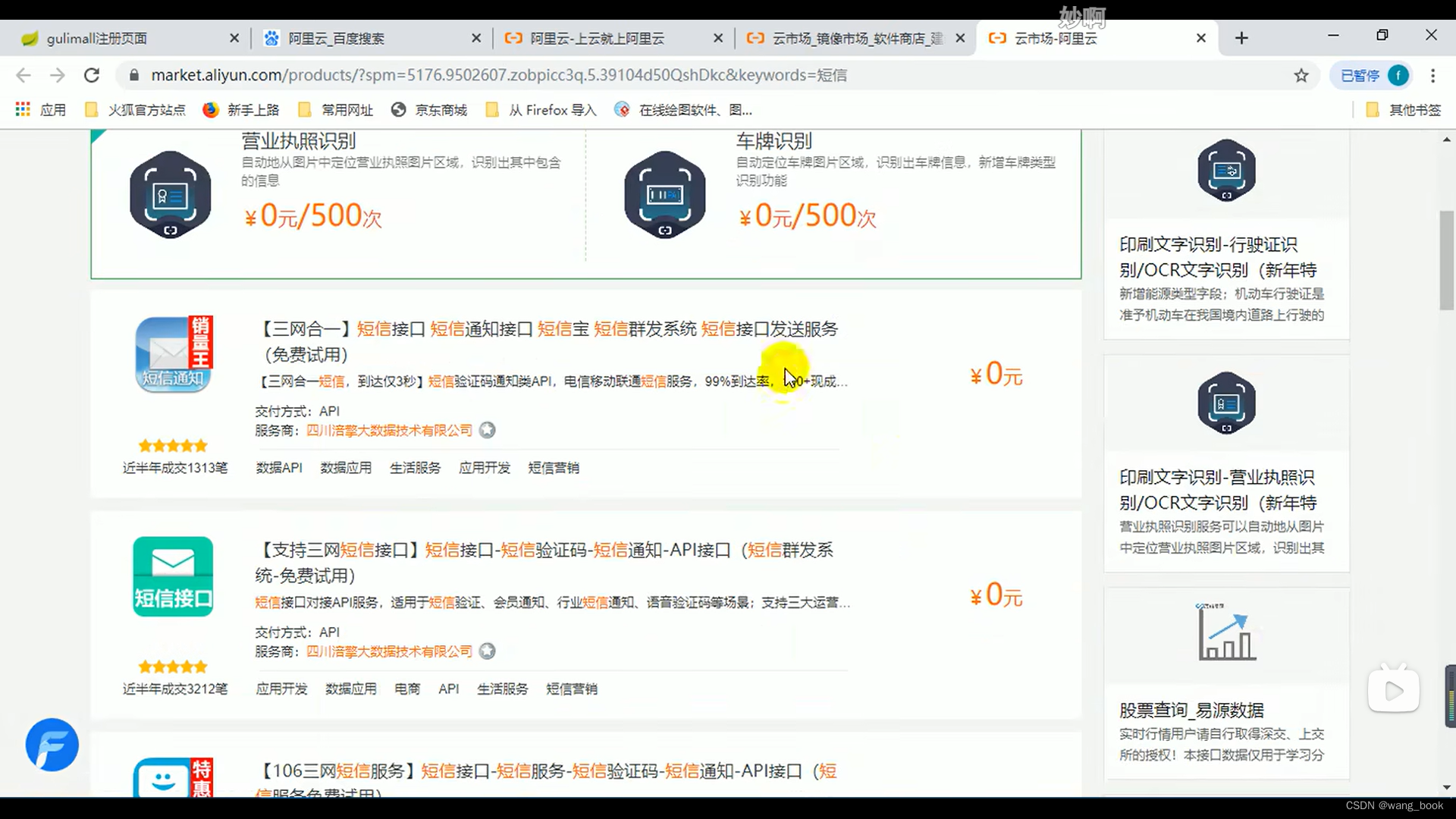Open the 京东商城 bookmark

[x=429, y=110]
